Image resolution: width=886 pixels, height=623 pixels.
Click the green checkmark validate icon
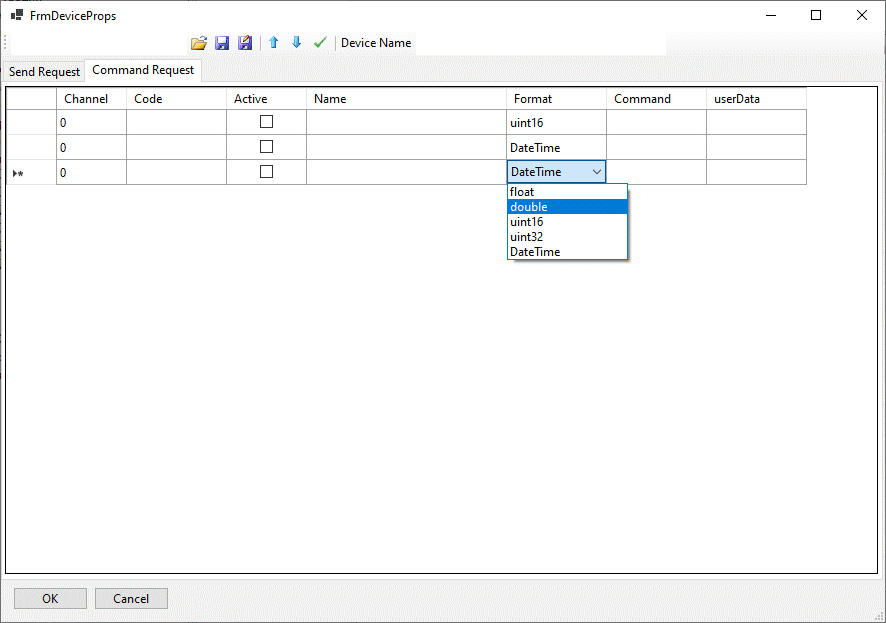coord(320,42)
